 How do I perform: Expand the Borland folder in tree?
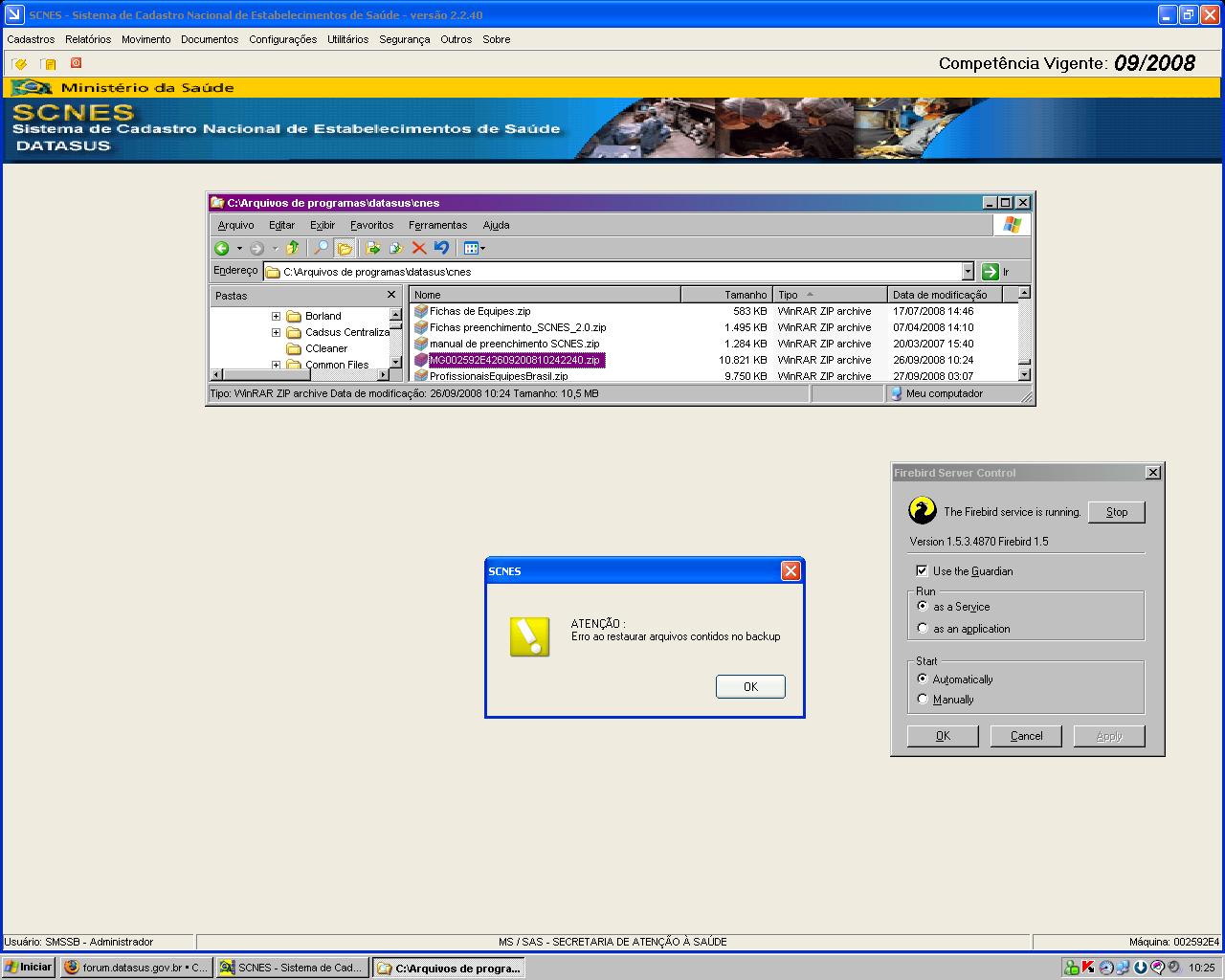tap(276, 316)
